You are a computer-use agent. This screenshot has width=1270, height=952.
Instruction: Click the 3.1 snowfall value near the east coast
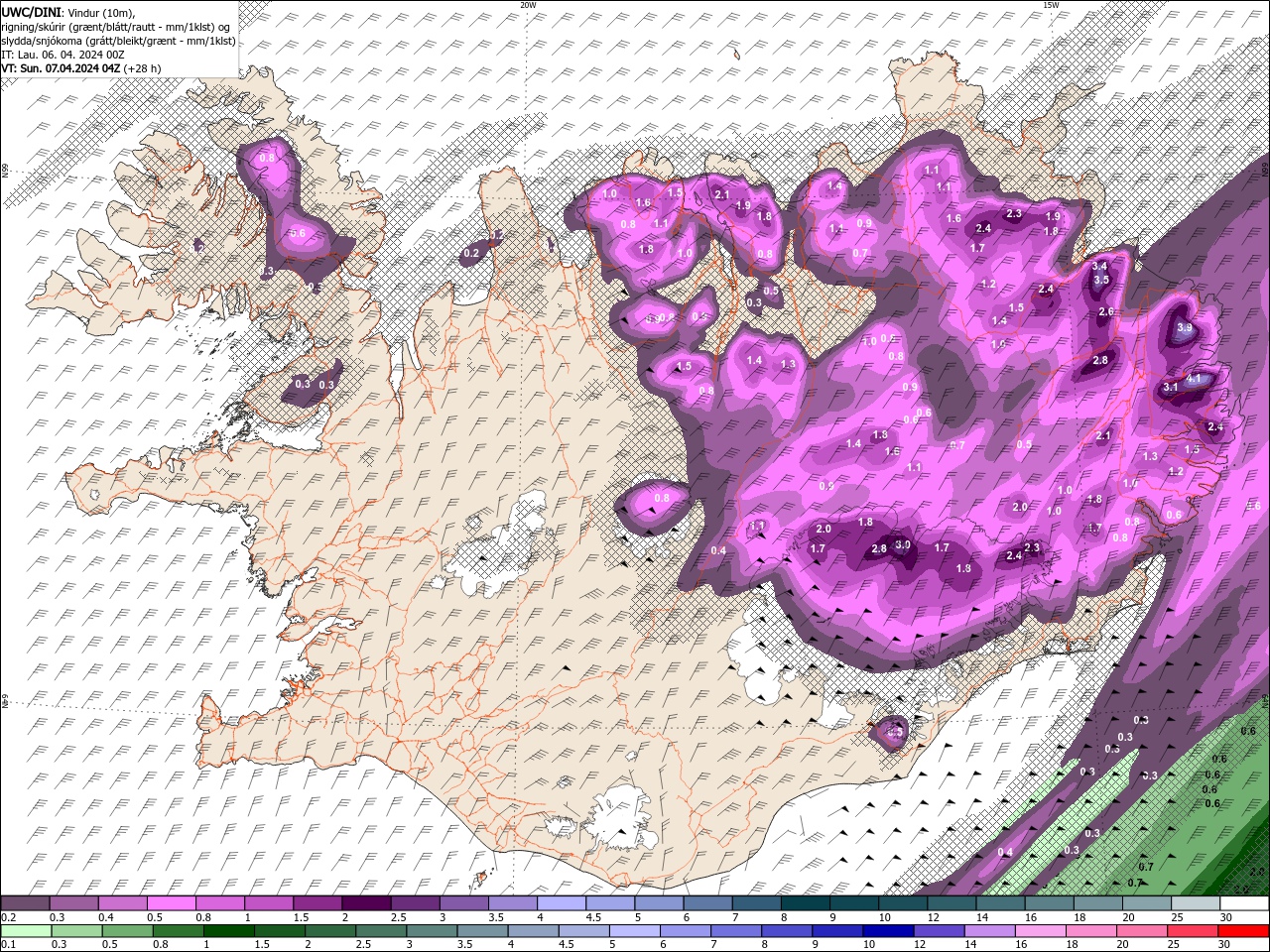pos(1170,387)
